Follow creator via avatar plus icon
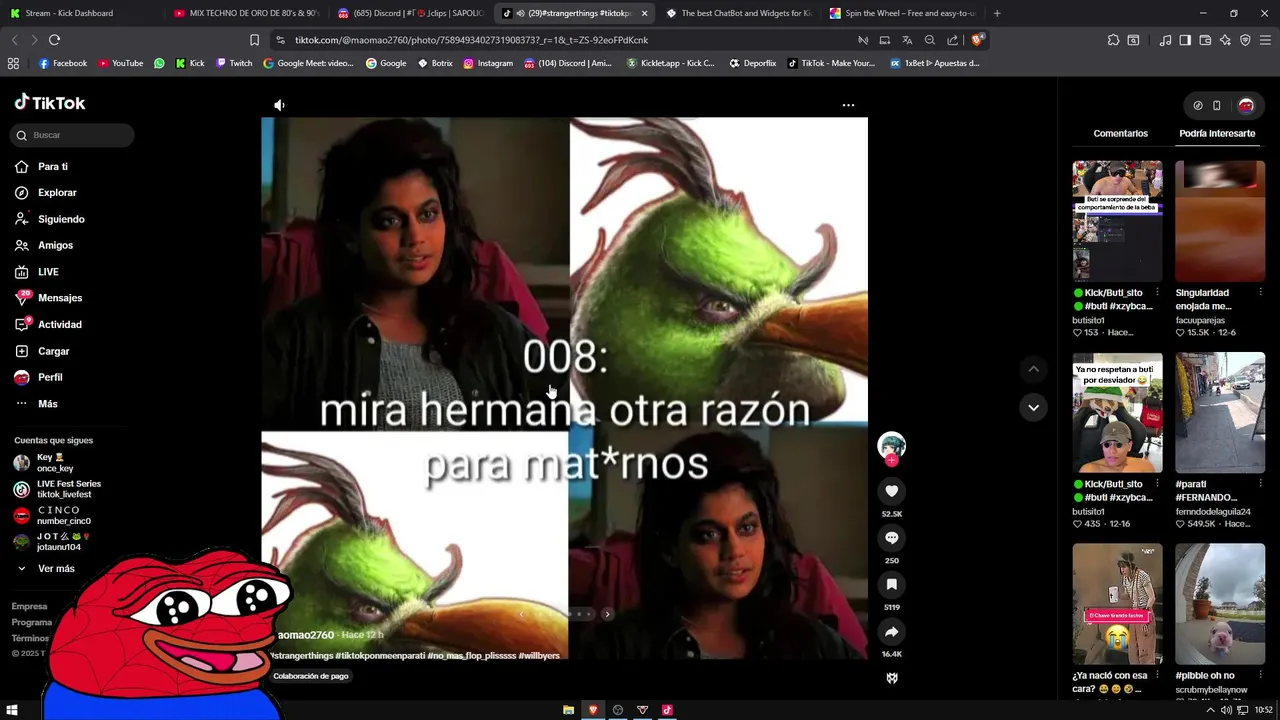 coord(891,460)
